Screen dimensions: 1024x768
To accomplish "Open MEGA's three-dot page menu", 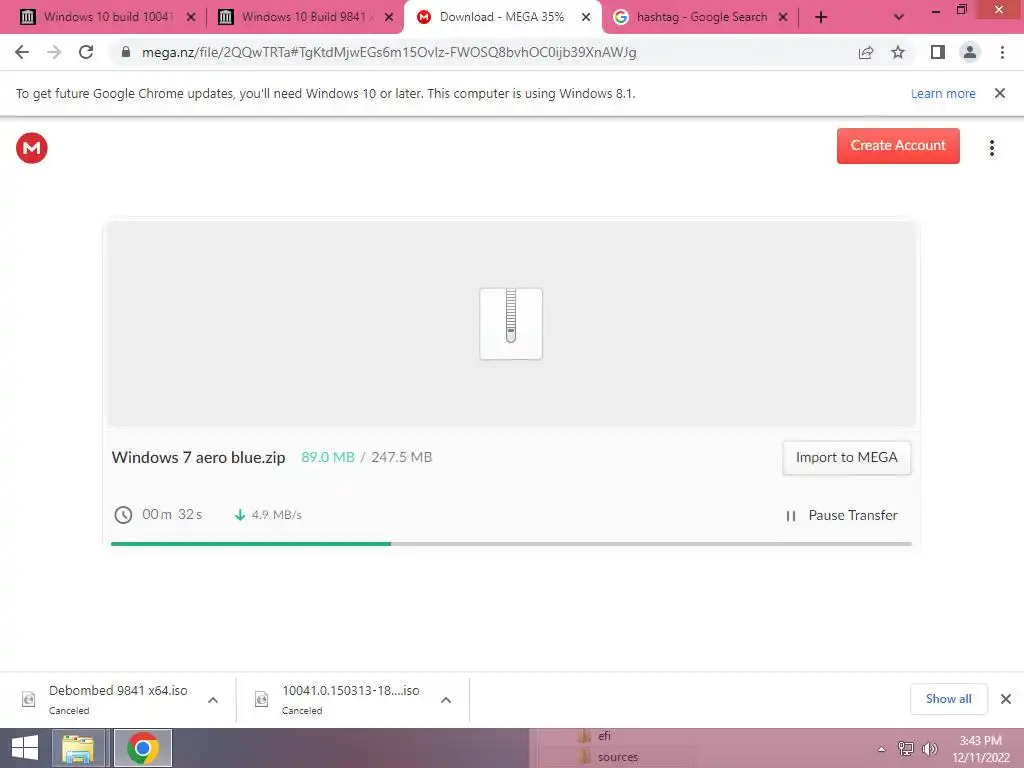I will (991, 148).
